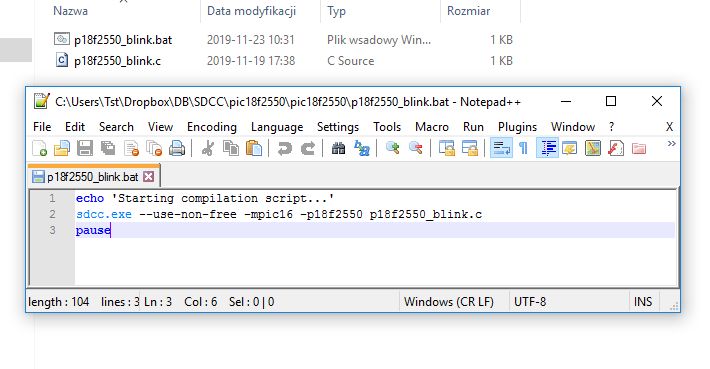This screenshot has height=369, width=710.
Task: Minimize the Notepad++ window
Action: point(566,101)
